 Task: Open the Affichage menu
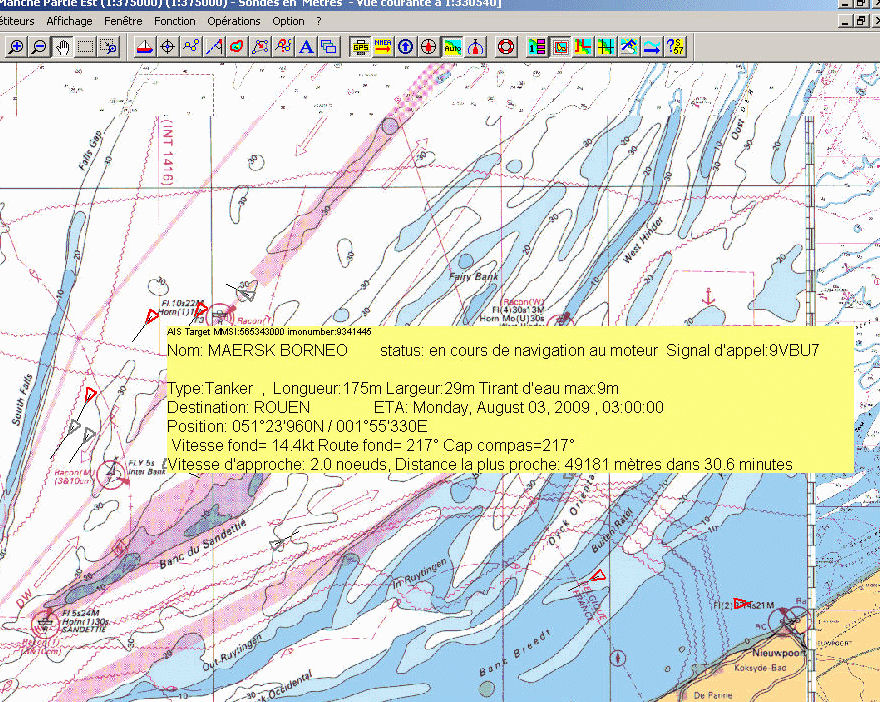tap(69, 21)
